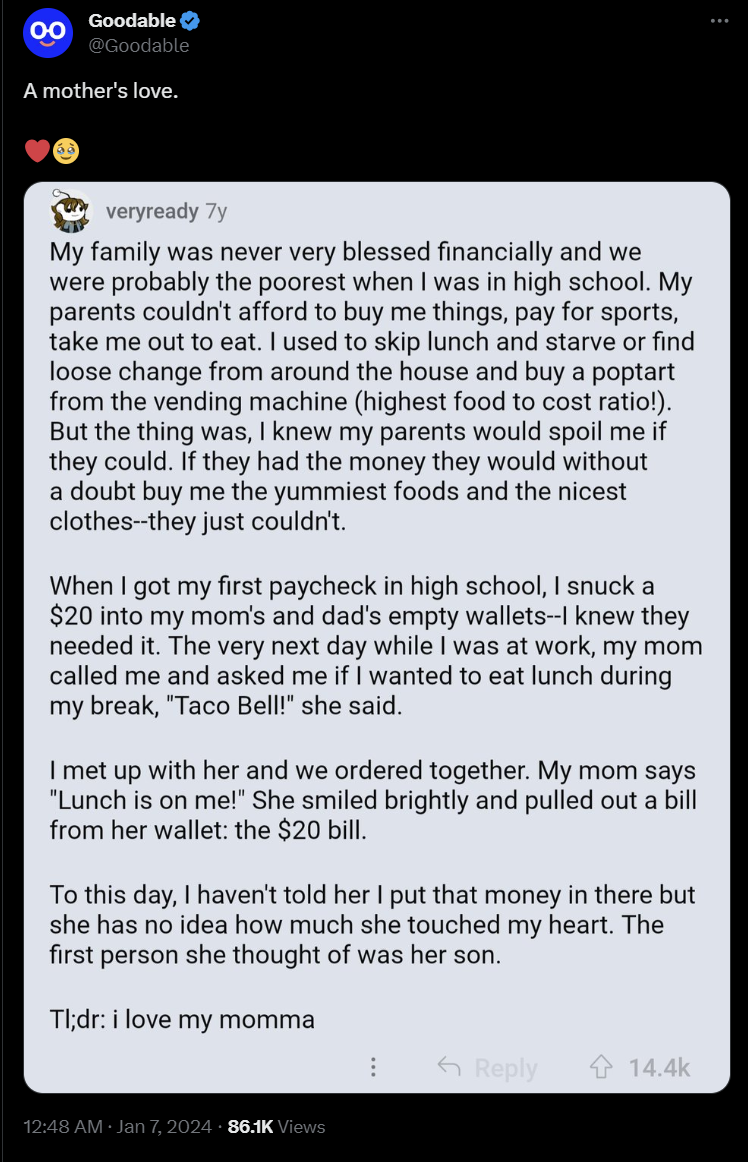
Task: Click the "Tl;dr: i love my momma" line
Action: coord(182,1020)
